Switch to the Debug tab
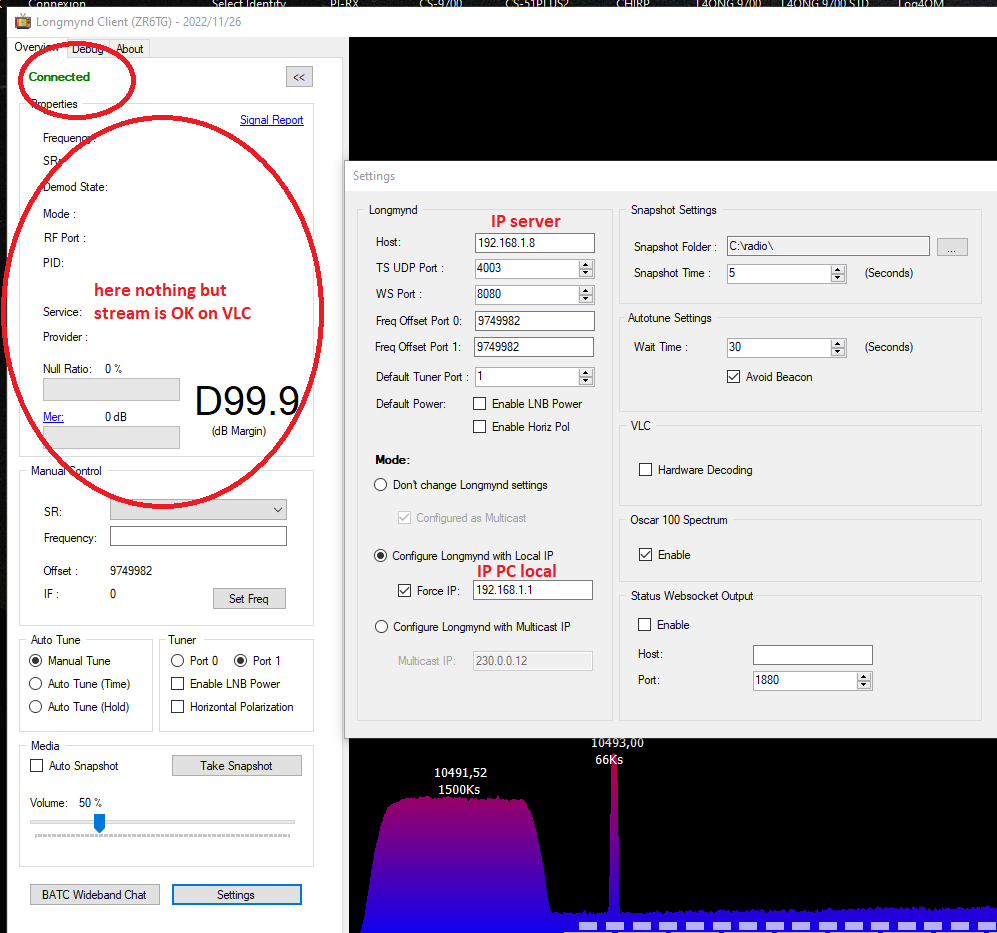 (x=87, y=49)
